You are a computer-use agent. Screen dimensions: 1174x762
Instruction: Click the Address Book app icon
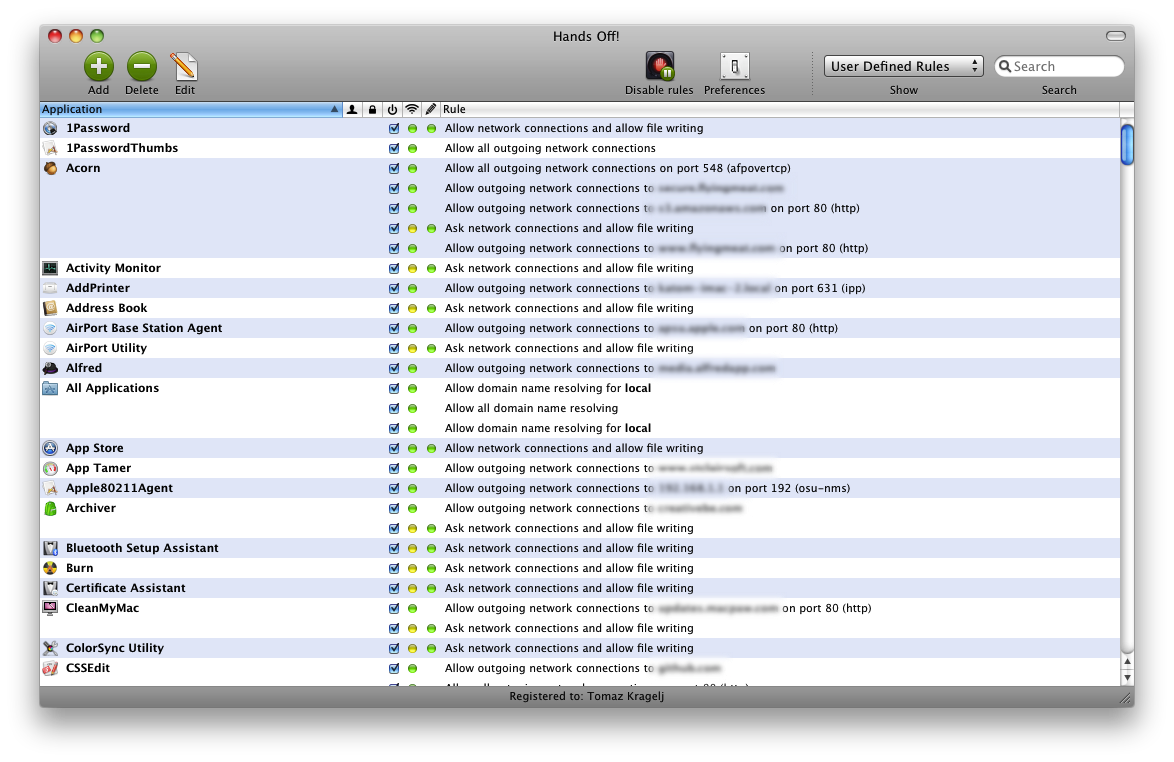pyautogui.click(x=50, y=308)
